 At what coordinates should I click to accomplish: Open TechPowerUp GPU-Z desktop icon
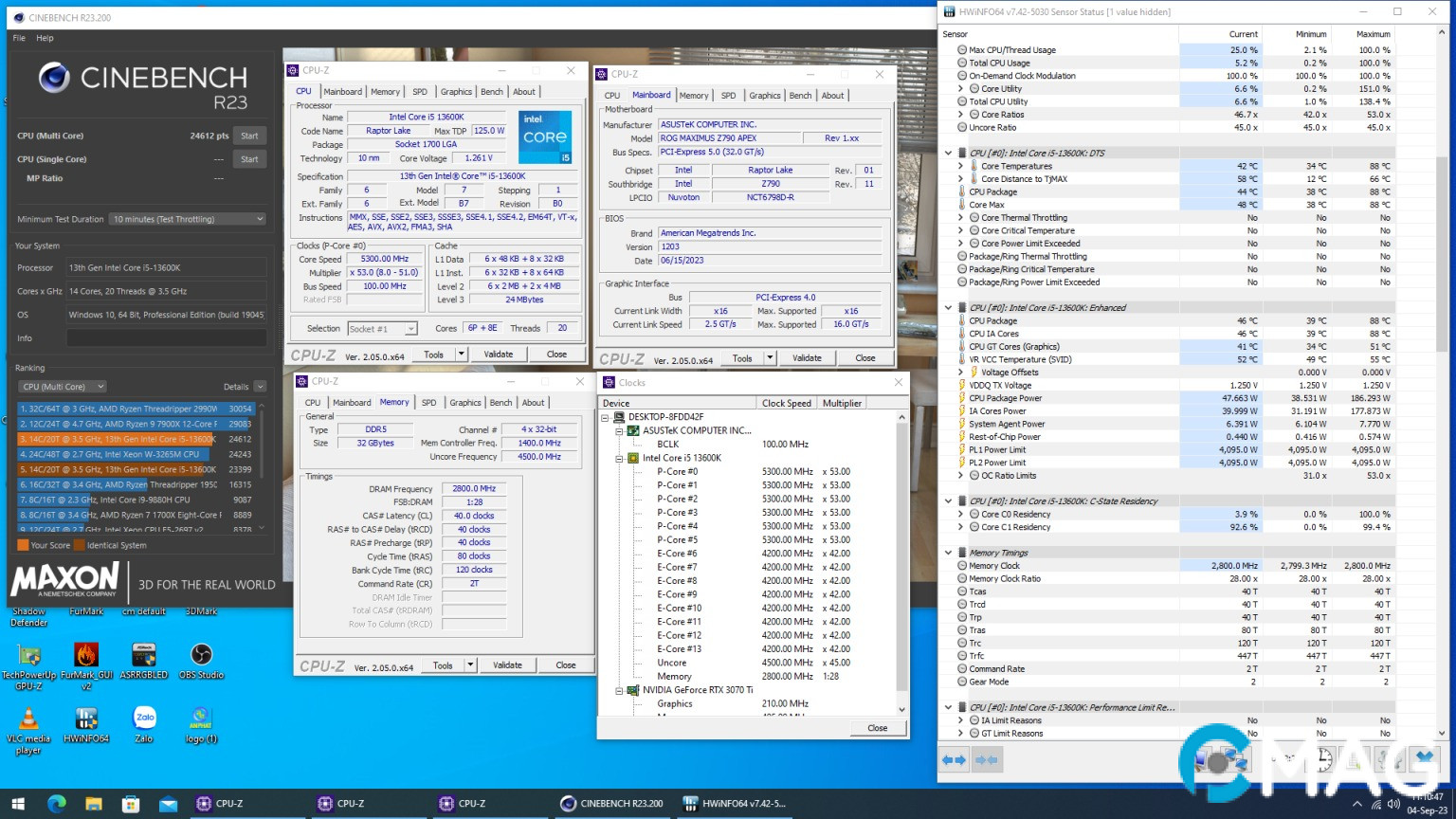coord(29,655)
